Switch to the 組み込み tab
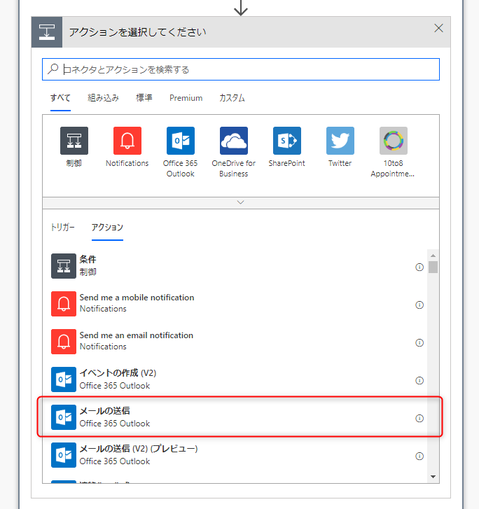This screenshot has height=509, width=479. point(103,98)
